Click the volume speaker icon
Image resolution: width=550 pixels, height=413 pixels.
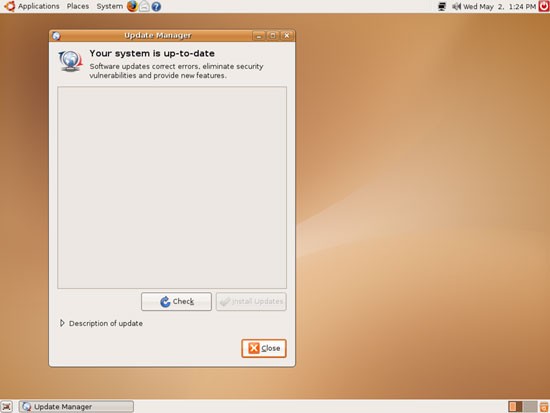(x=456, y=6)
